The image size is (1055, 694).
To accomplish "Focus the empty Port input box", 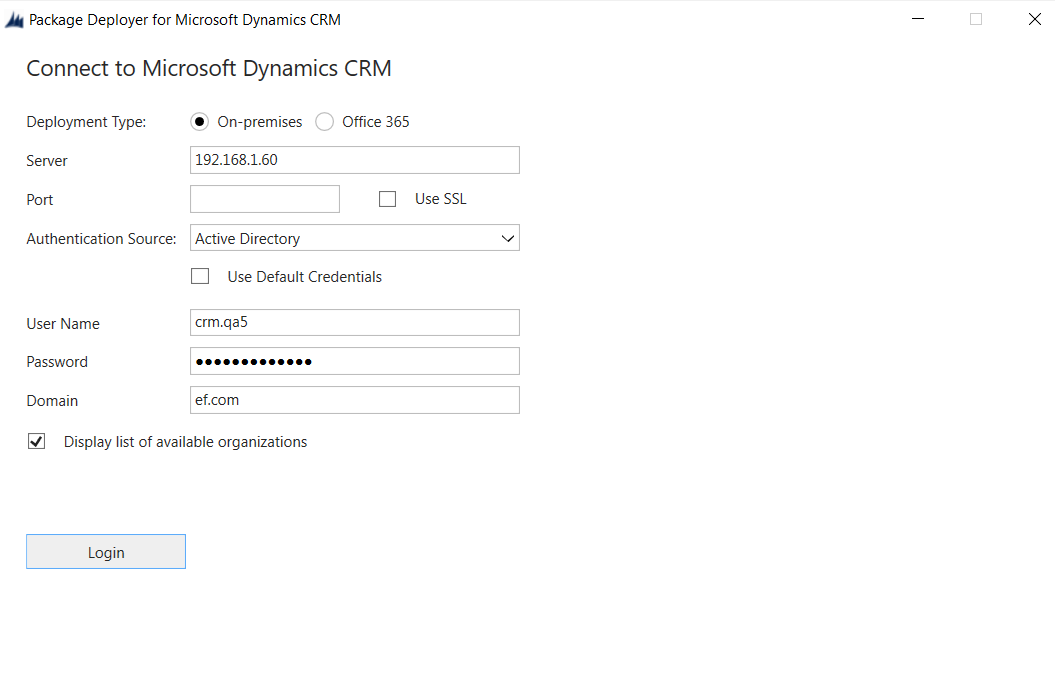I will [265, 199].
